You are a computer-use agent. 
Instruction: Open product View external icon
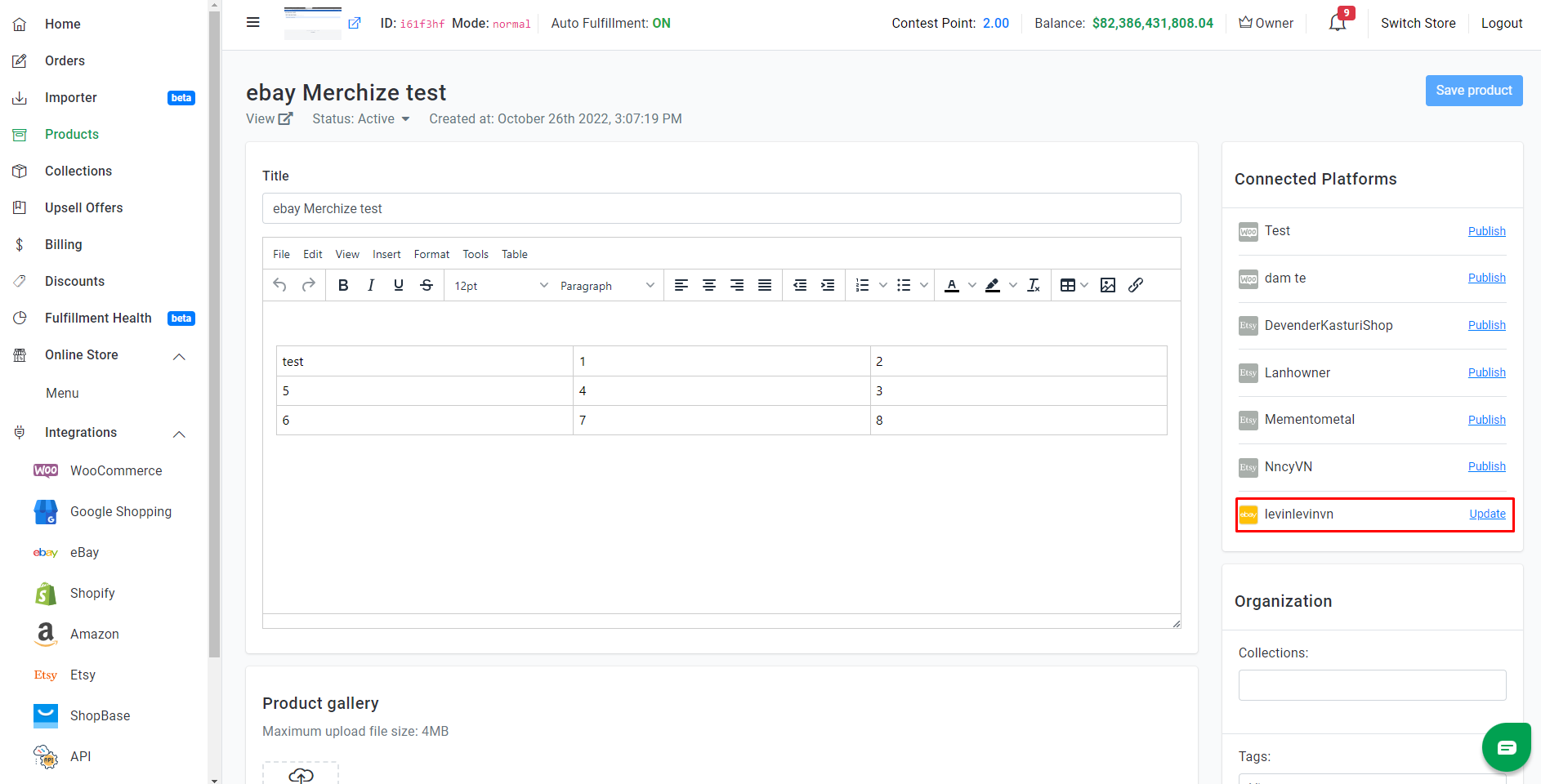pos(285,118)
